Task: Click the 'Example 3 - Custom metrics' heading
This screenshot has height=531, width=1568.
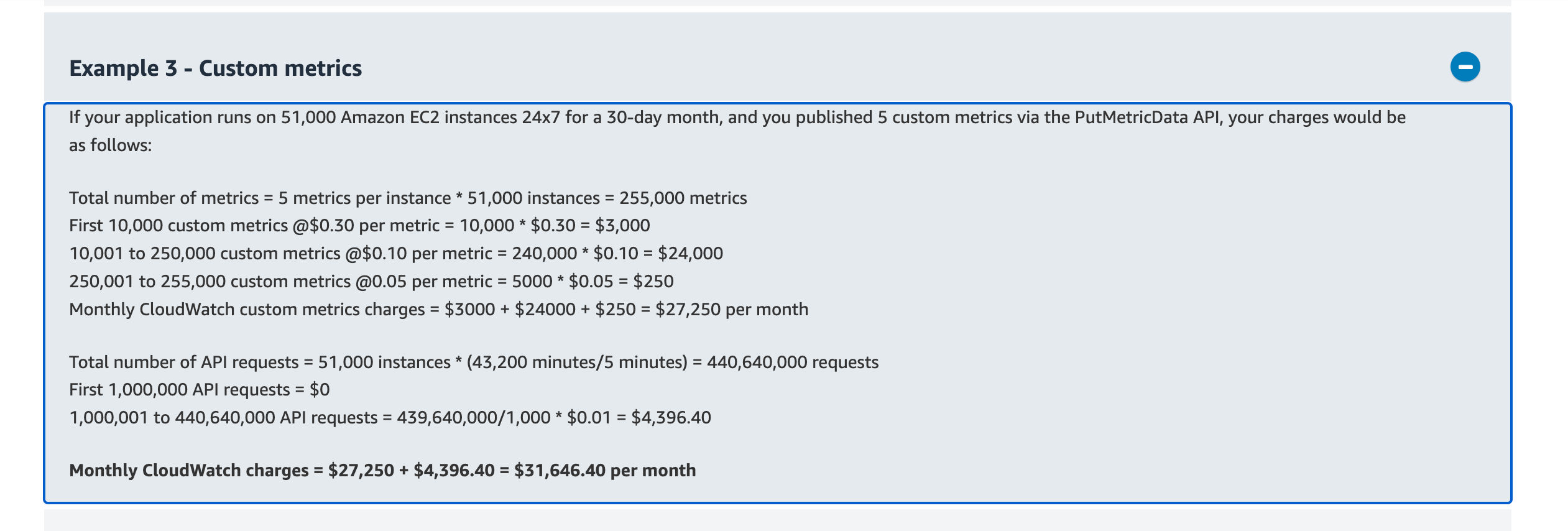Action: (215, 68)
